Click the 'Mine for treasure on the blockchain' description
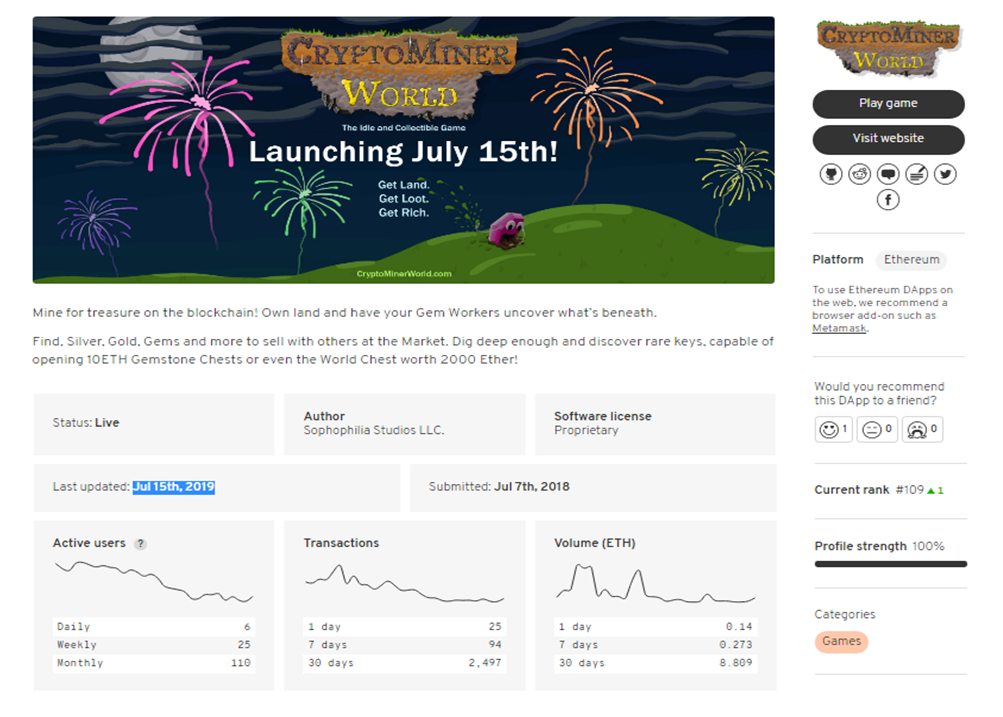 click(345, 313)
